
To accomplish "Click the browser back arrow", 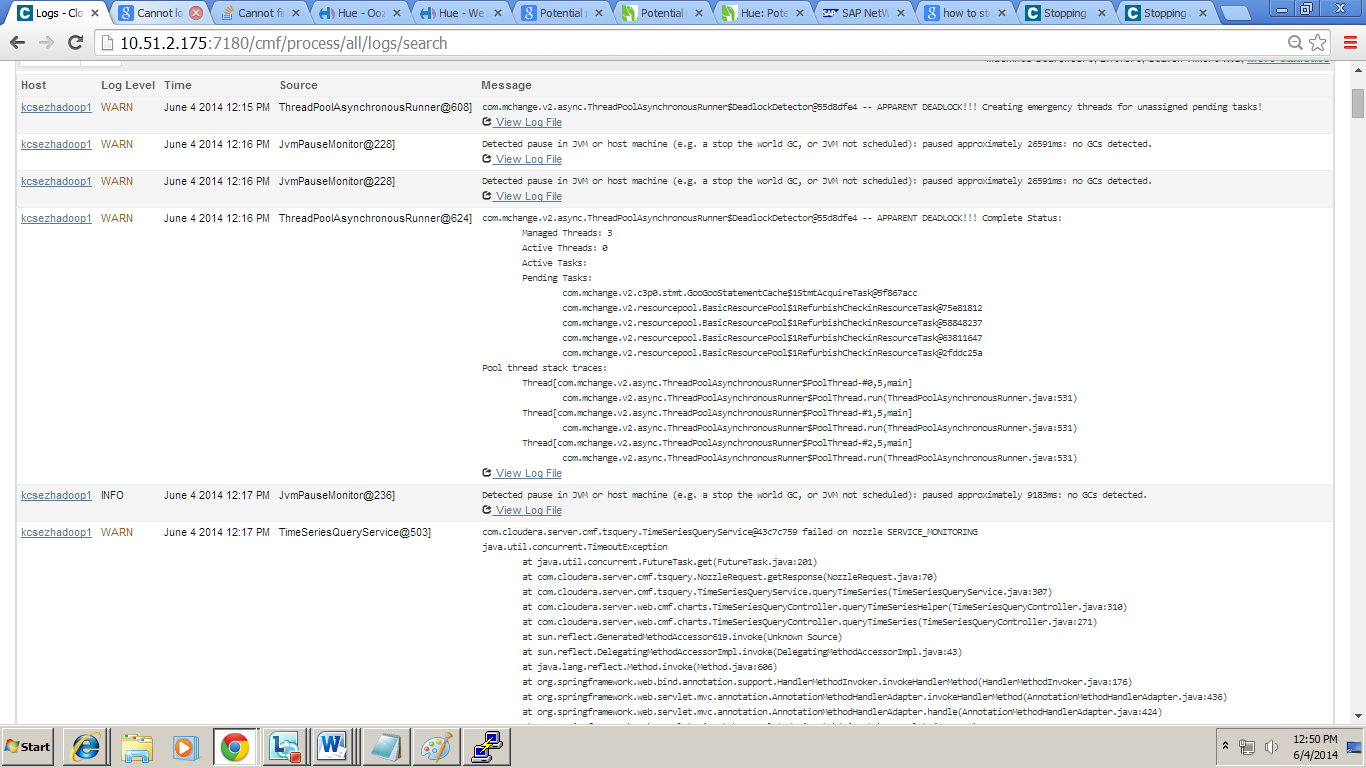I will coord(18,43).
